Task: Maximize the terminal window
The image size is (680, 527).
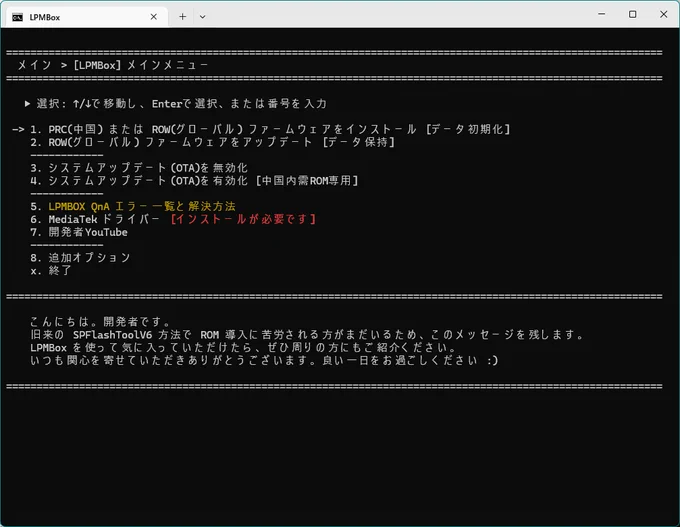Action: pyautogui.click(x=633, y=14)
